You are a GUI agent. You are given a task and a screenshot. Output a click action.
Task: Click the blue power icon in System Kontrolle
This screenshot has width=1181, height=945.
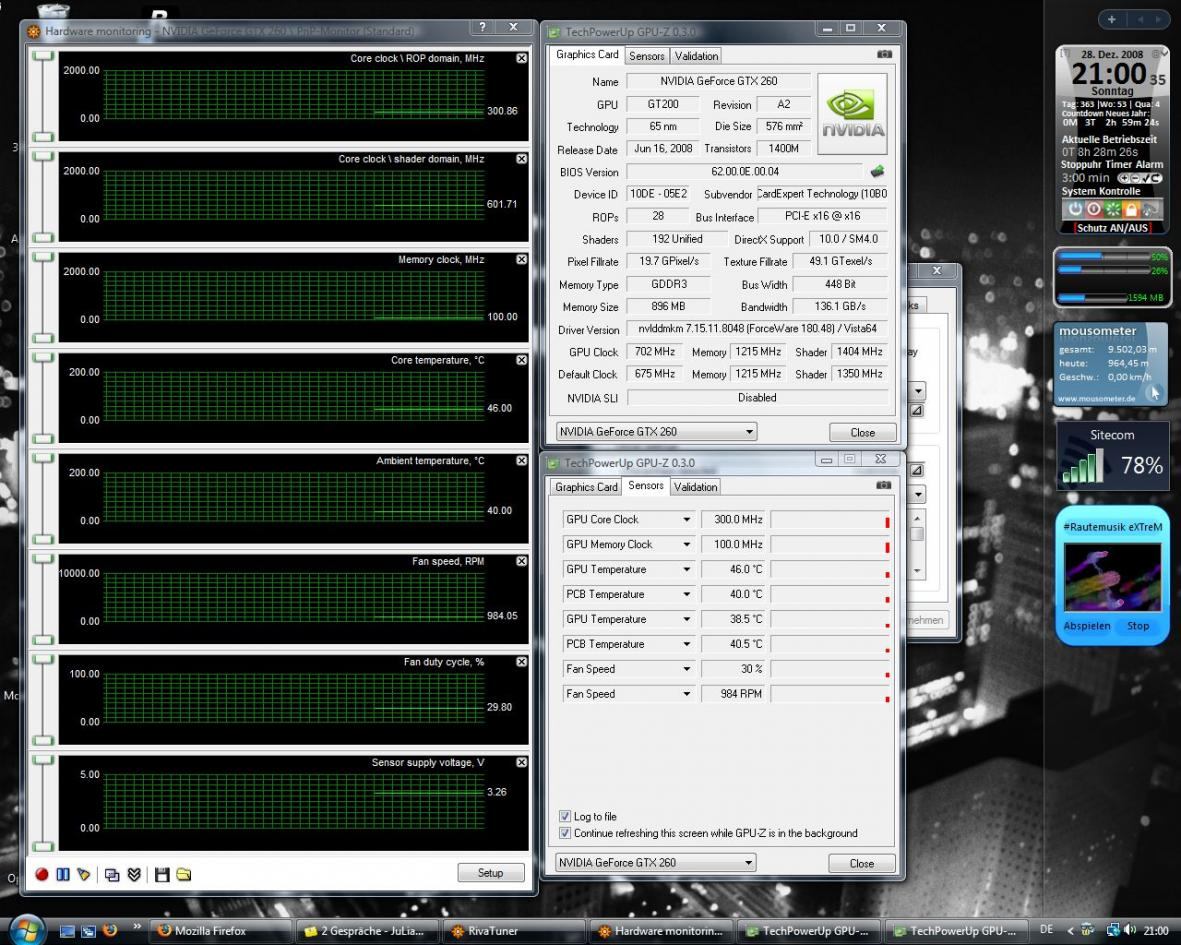1075,209
